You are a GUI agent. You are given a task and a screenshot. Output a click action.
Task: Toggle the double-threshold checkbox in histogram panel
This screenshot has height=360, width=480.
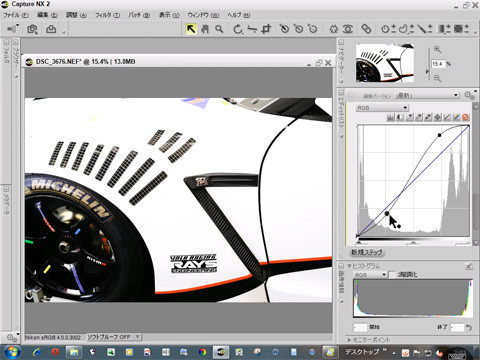click(393, 274)
